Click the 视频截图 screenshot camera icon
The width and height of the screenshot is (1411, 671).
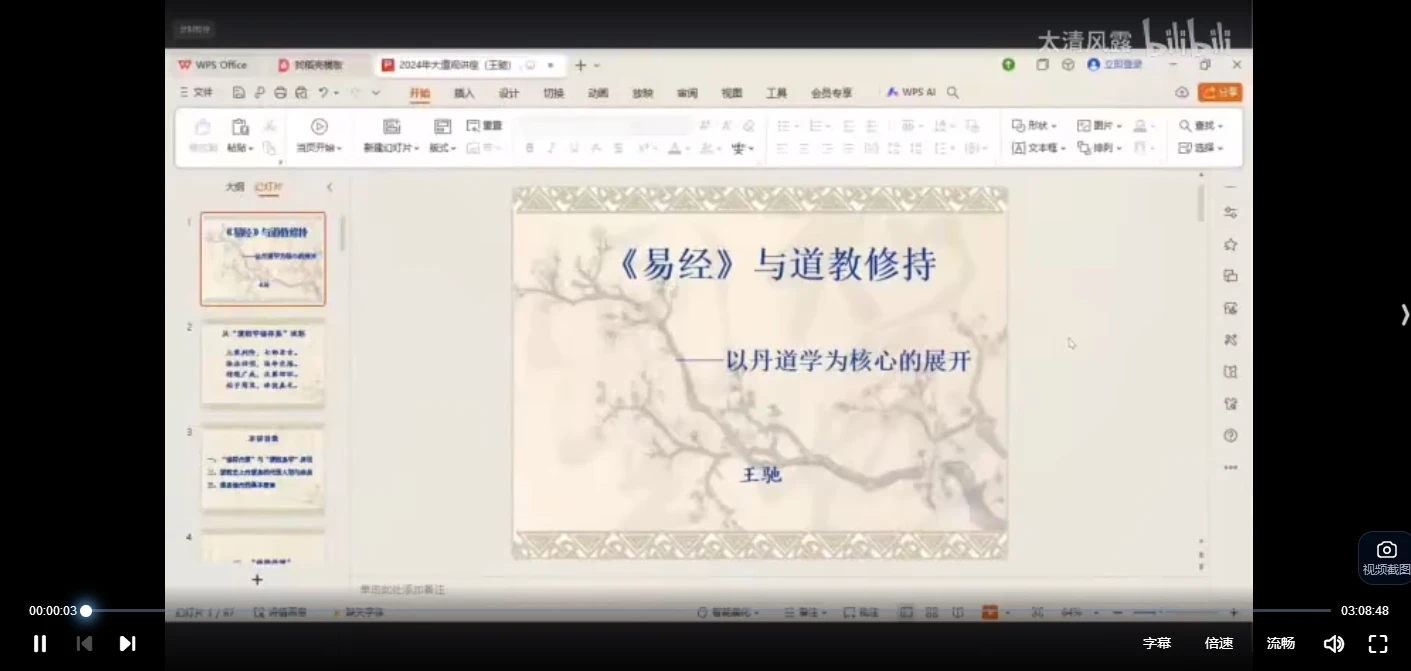point(1386,550)
